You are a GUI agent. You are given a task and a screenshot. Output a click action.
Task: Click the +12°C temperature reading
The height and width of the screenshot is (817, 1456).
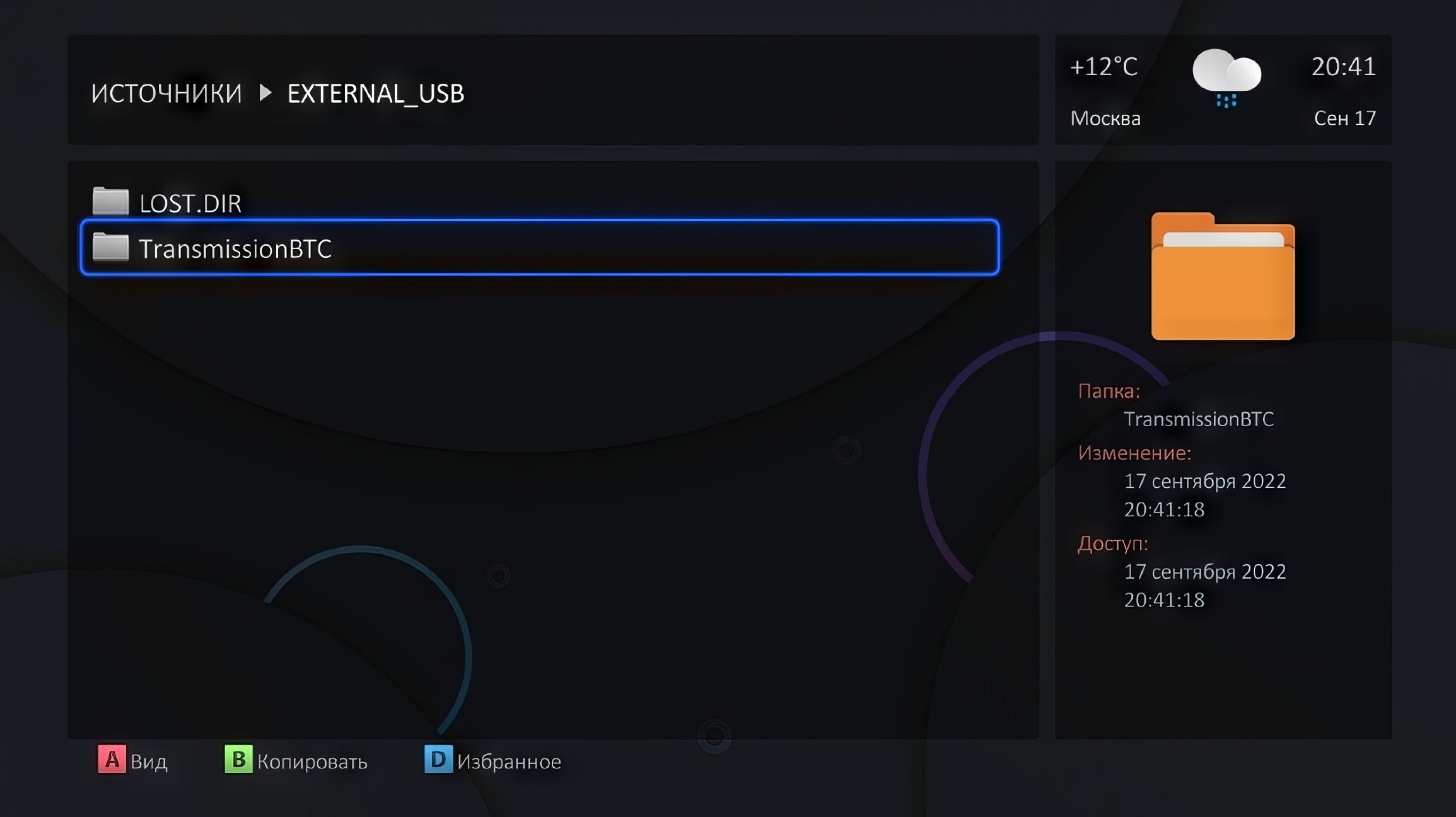[x=1104, y=66]
